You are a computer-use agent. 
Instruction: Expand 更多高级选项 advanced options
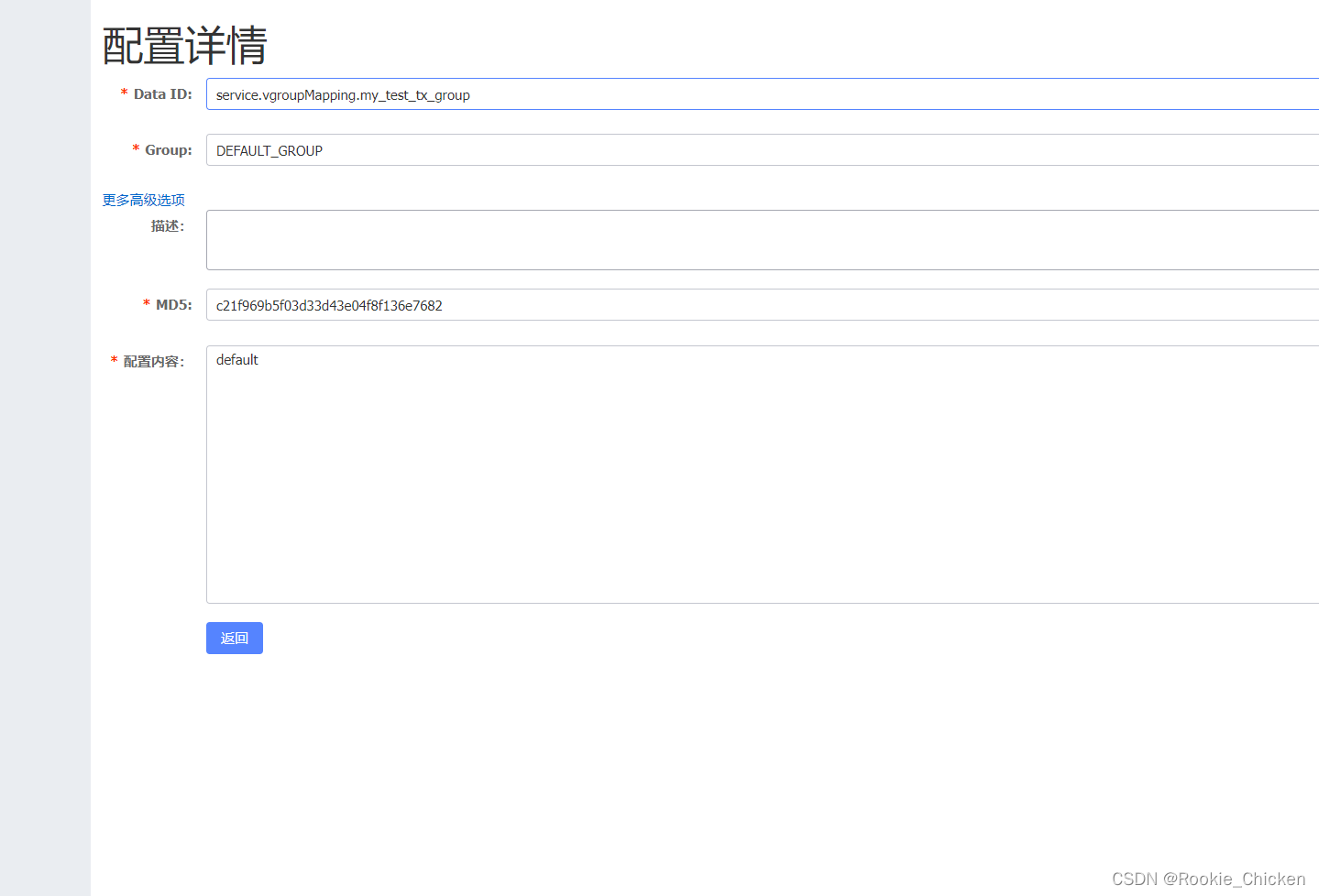click(x=143, y=199)
